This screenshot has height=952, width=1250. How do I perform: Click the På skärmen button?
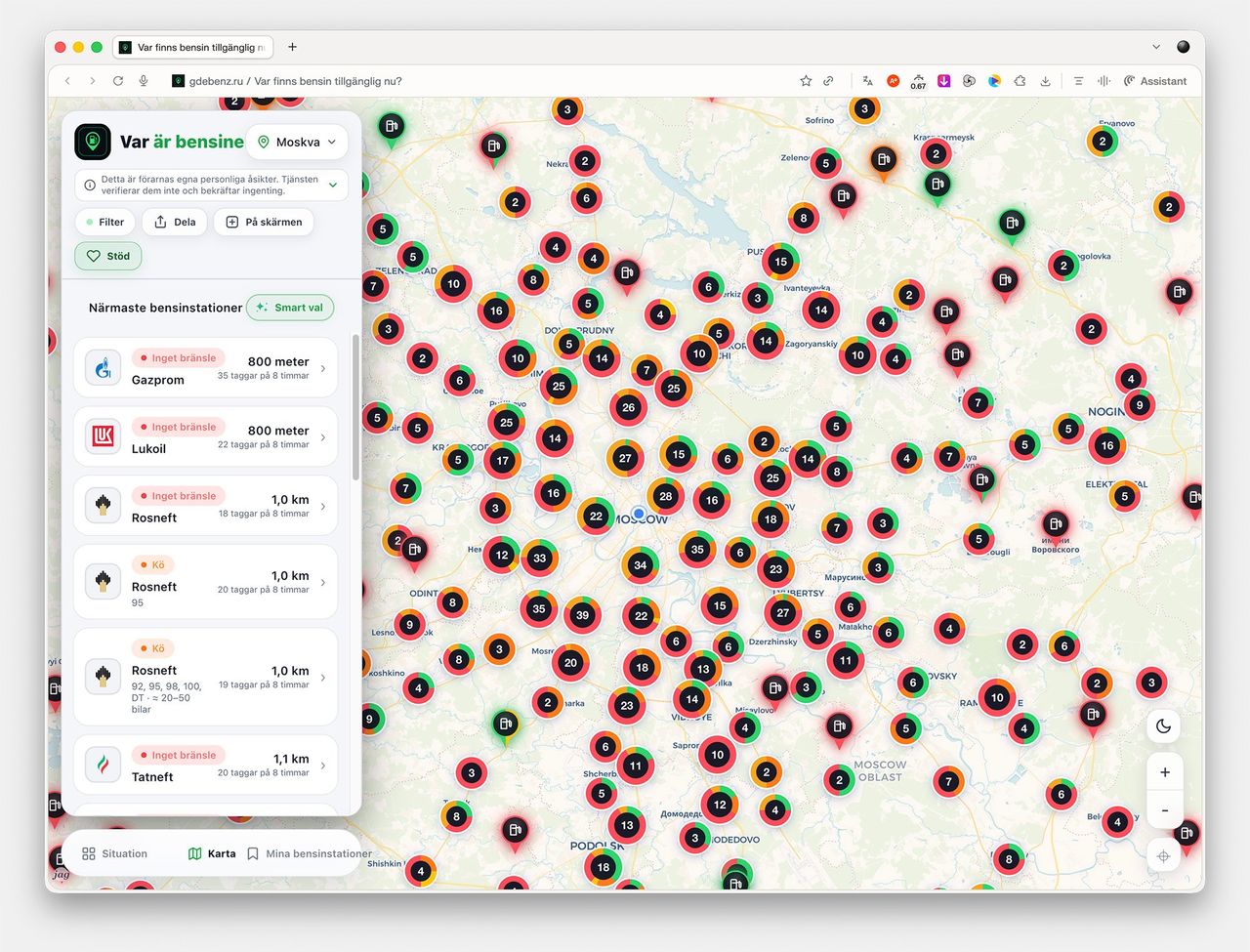coord(264,222)
